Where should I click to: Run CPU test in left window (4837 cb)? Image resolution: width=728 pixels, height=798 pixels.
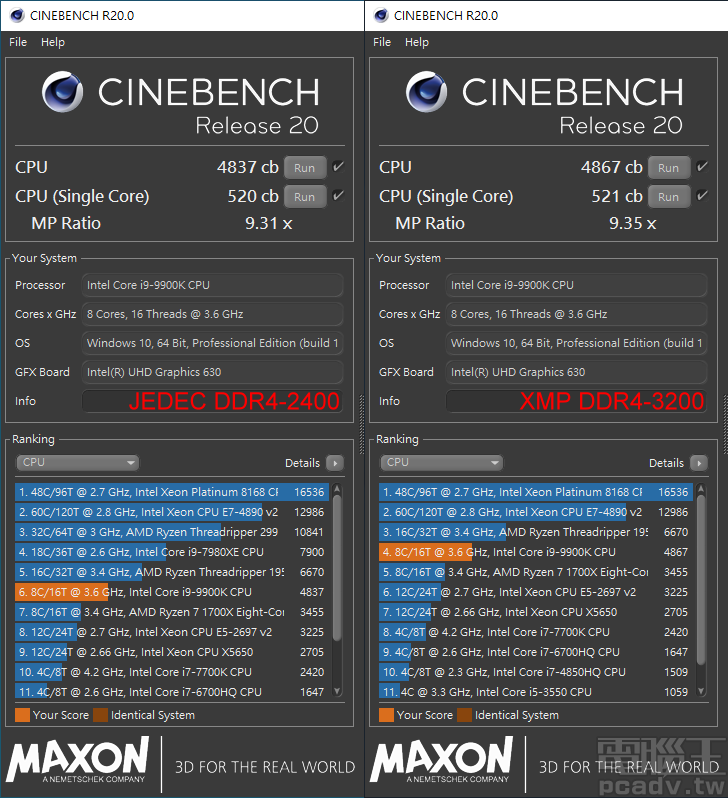tap(304, 168)
